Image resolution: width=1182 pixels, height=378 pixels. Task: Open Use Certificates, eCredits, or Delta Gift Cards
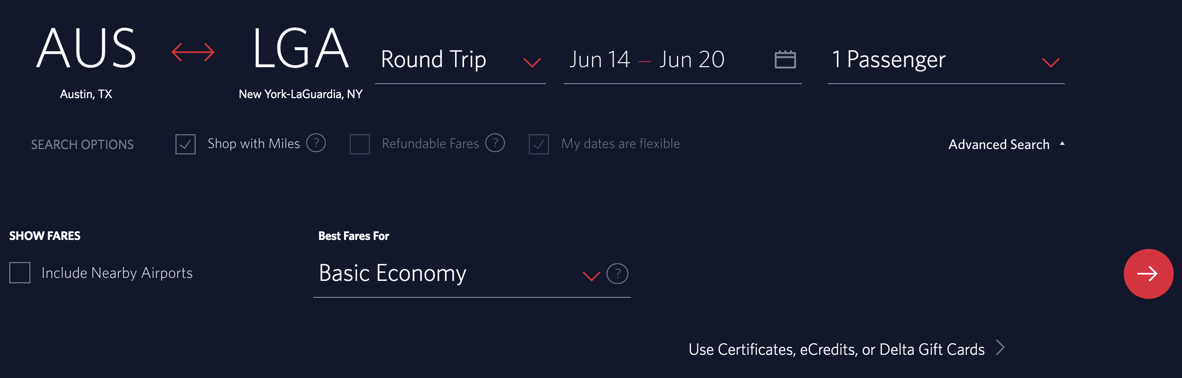click(x=836, y=349)
